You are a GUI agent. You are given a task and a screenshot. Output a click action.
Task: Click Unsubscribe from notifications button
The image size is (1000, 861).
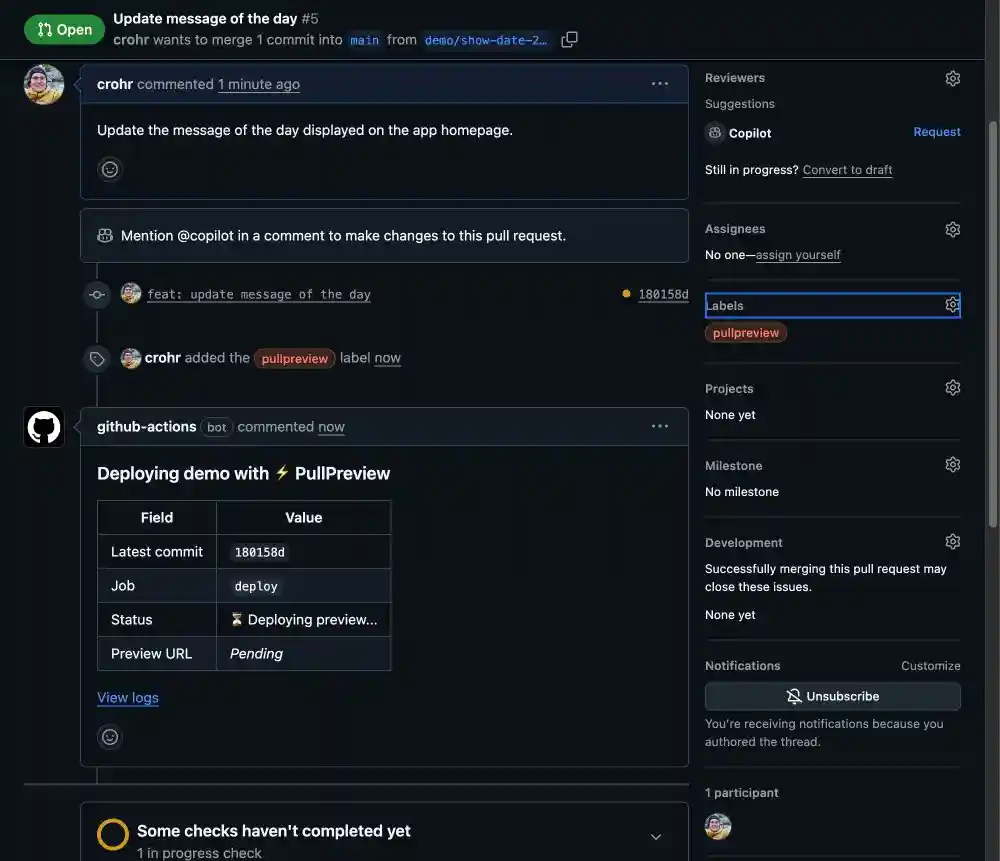tap(832, 696)
